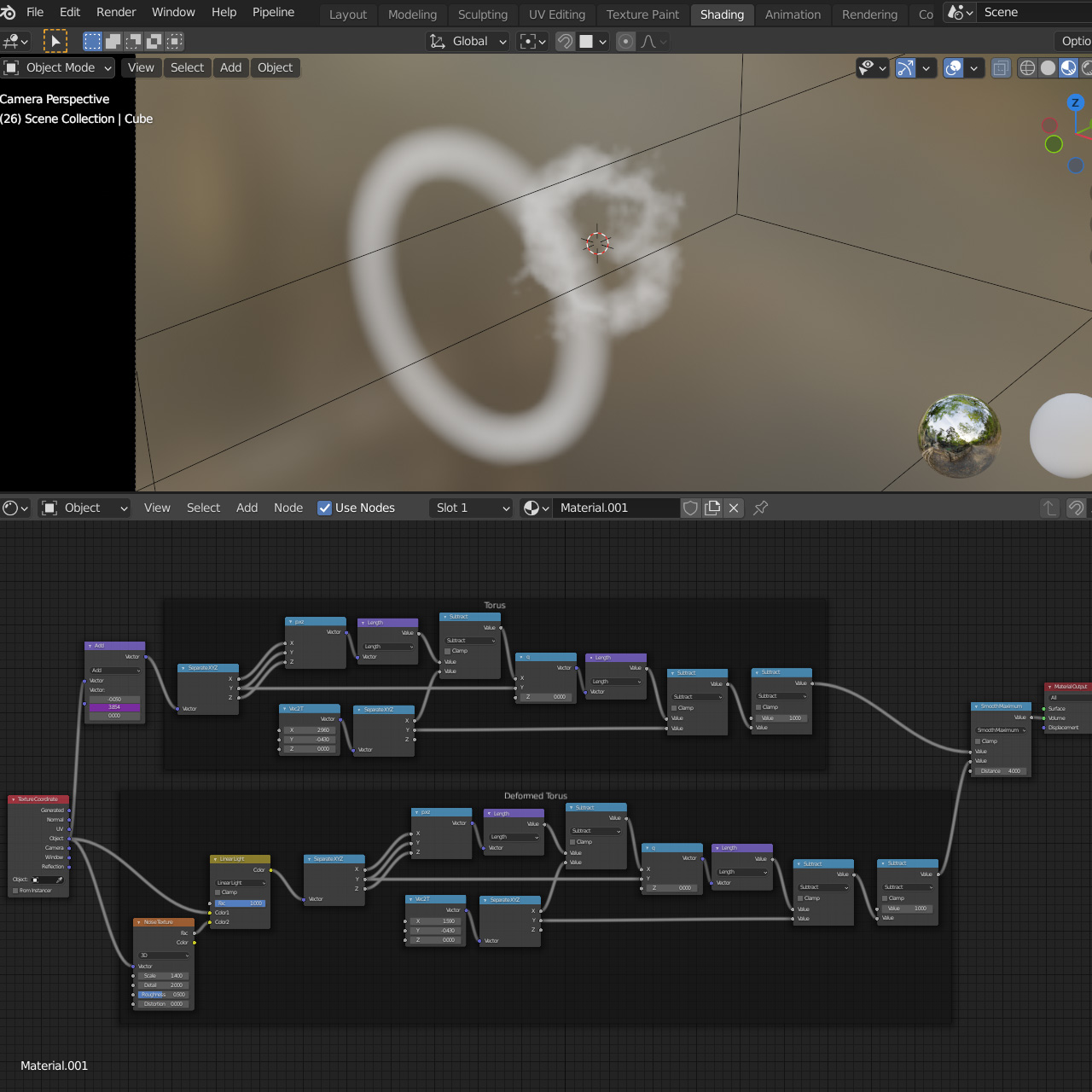
Task: Enable proportional editing in the header
Action: [625, 41]
